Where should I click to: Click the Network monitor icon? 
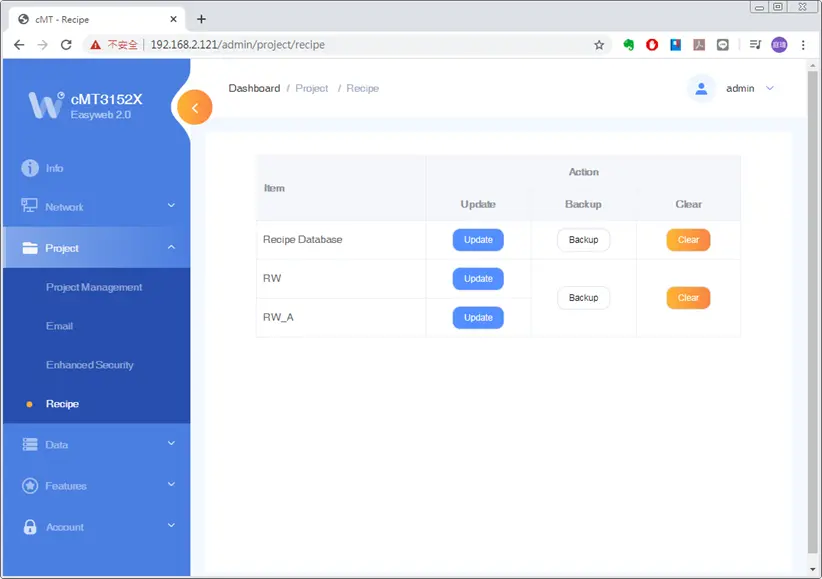29,206
